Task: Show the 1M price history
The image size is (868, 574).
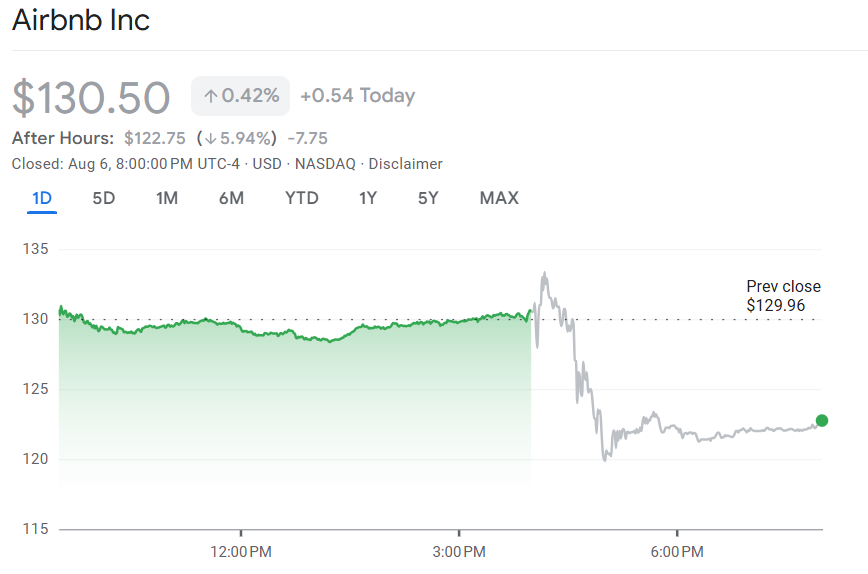Action: tap(167, 198)
